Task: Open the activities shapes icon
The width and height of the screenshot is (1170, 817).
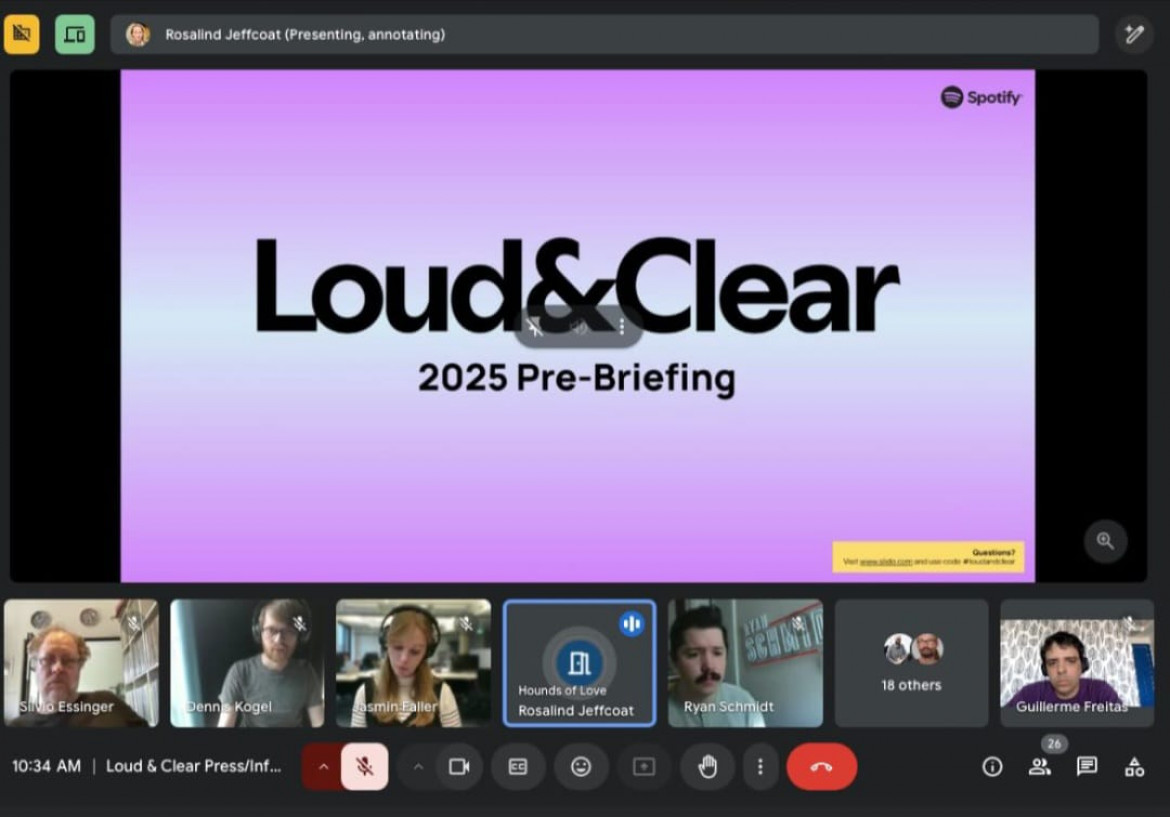Action: pos(1134,766)
